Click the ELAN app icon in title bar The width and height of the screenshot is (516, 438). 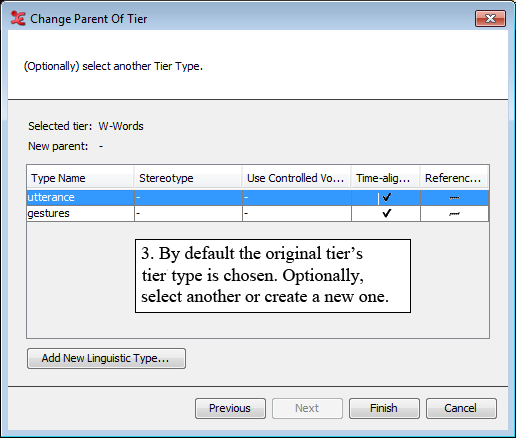tap(18, 18)
